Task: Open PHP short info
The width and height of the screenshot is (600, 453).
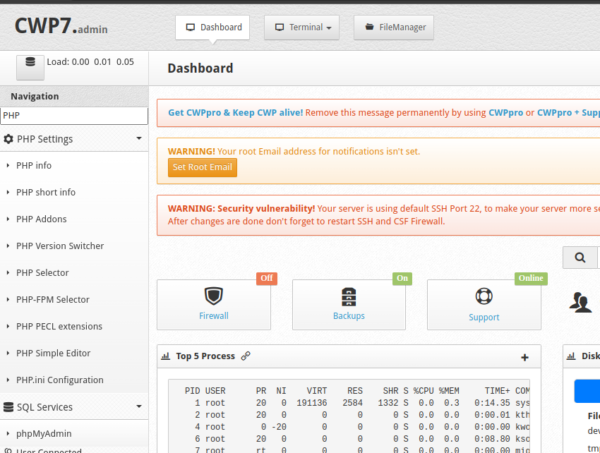Action: click(46, 192)
